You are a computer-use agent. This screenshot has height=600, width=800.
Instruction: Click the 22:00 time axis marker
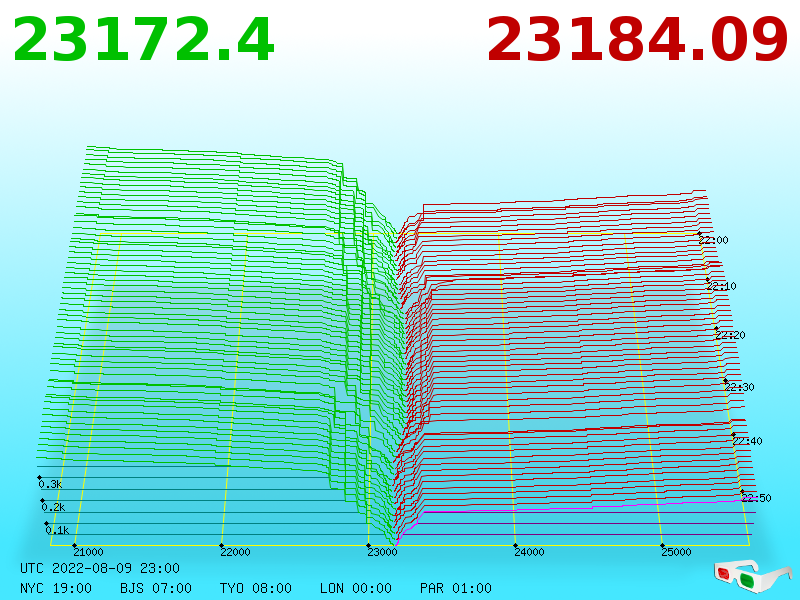713,240
